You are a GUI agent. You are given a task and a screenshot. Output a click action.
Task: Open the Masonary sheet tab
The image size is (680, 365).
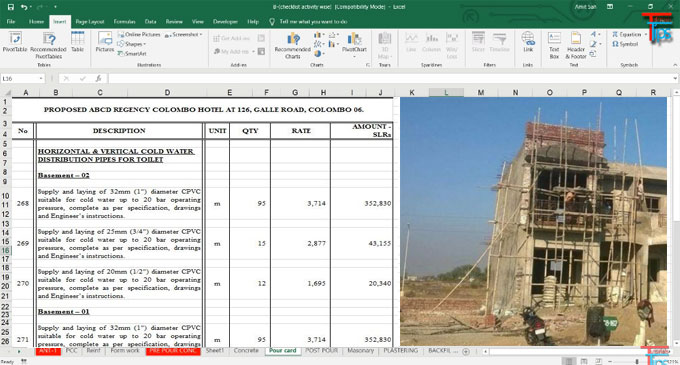pos(360,351)
